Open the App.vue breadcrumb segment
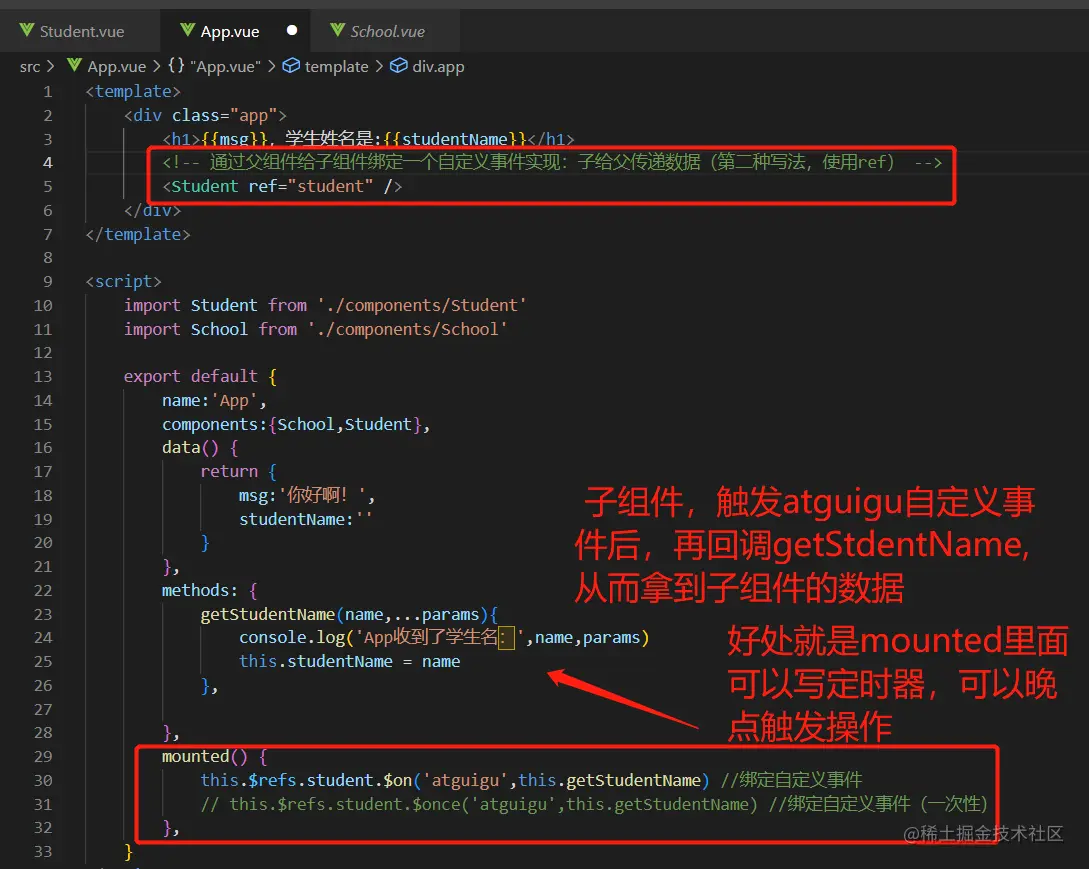 (117, 67)
